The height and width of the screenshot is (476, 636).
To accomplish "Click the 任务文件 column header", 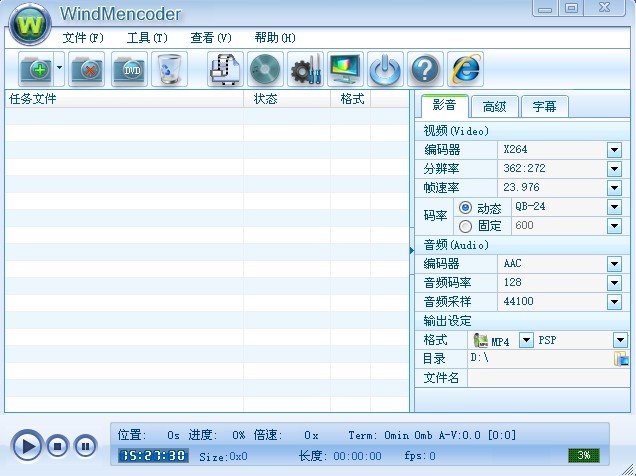I will point(124,99).
